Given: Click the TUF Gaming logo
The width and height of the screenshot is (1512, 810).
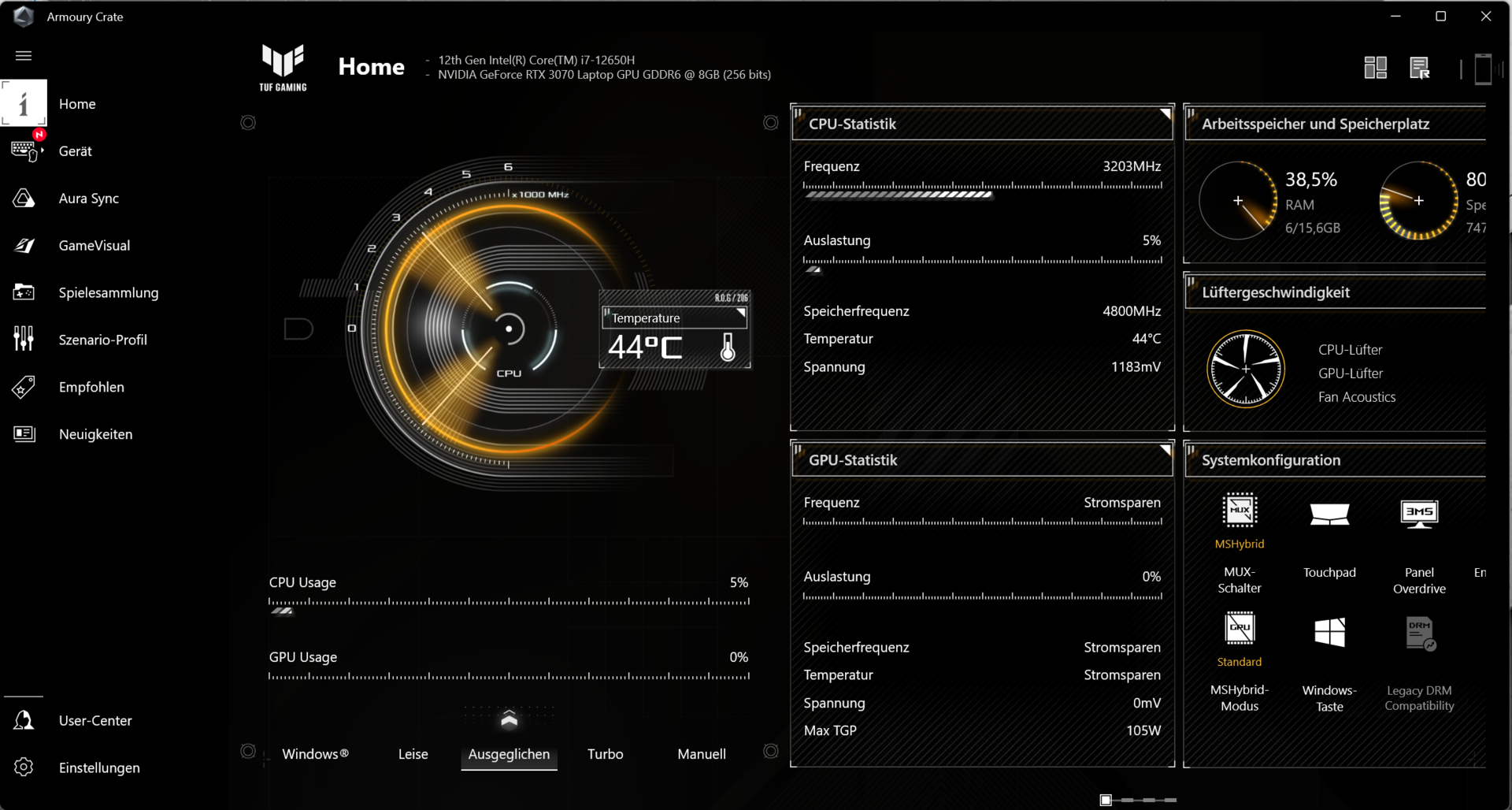Looking at the screenshot, I should 283,69.
